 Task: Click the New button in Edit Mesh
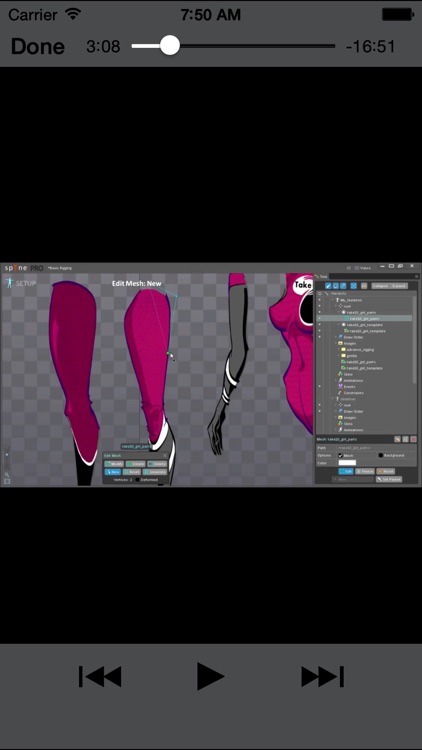tap(113, 472)
